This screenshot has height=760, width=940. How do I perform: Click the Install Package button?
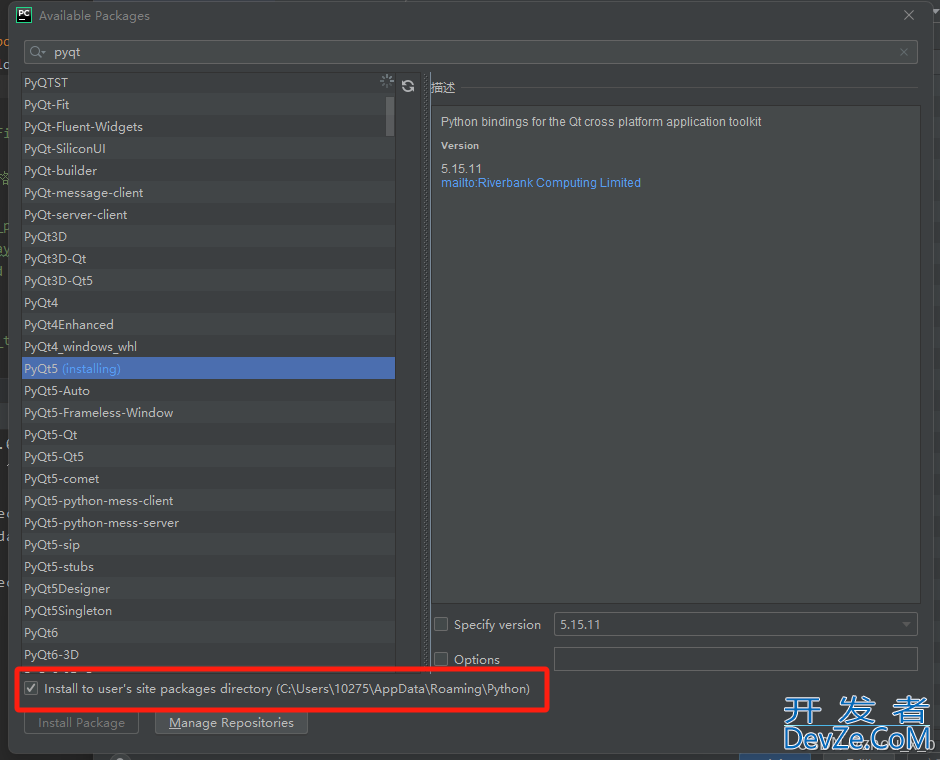point(82,723)
